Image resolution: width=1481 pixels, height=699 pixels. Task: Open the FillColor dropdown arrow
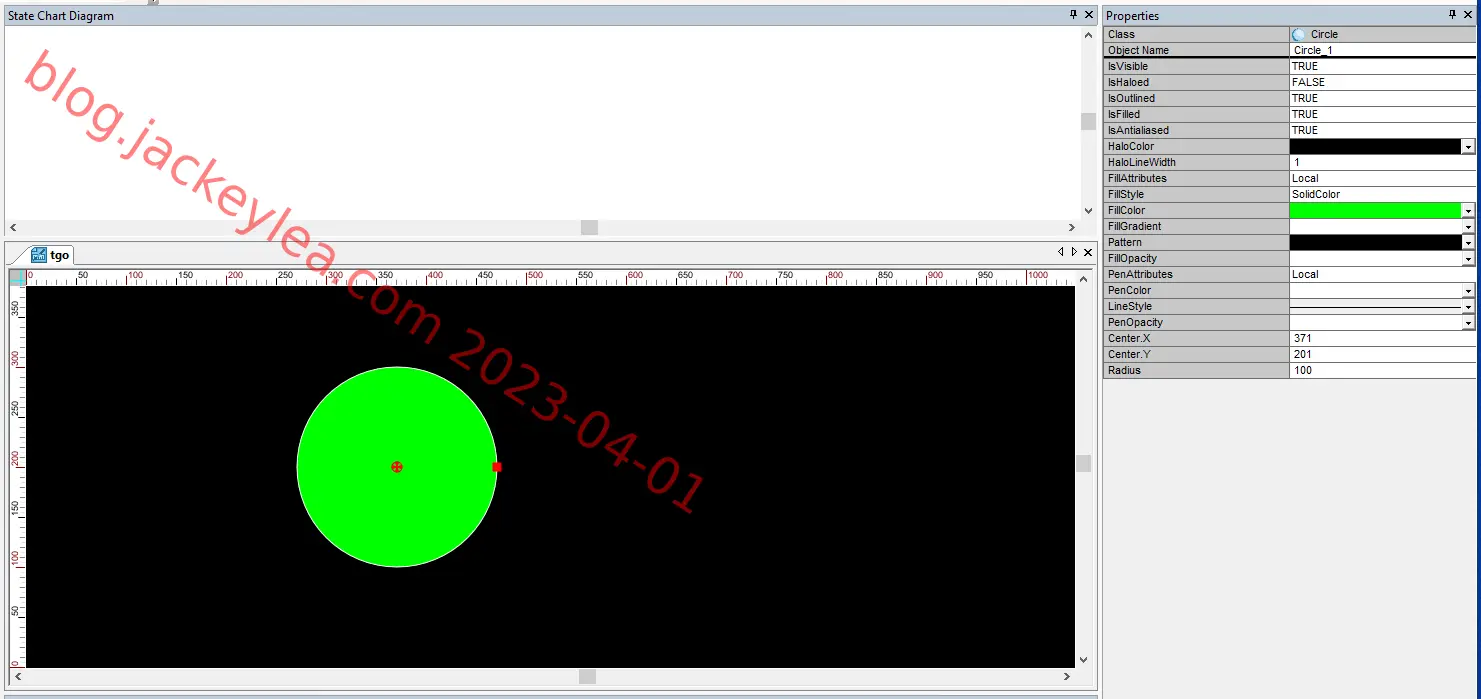[x=1468, y=211]
